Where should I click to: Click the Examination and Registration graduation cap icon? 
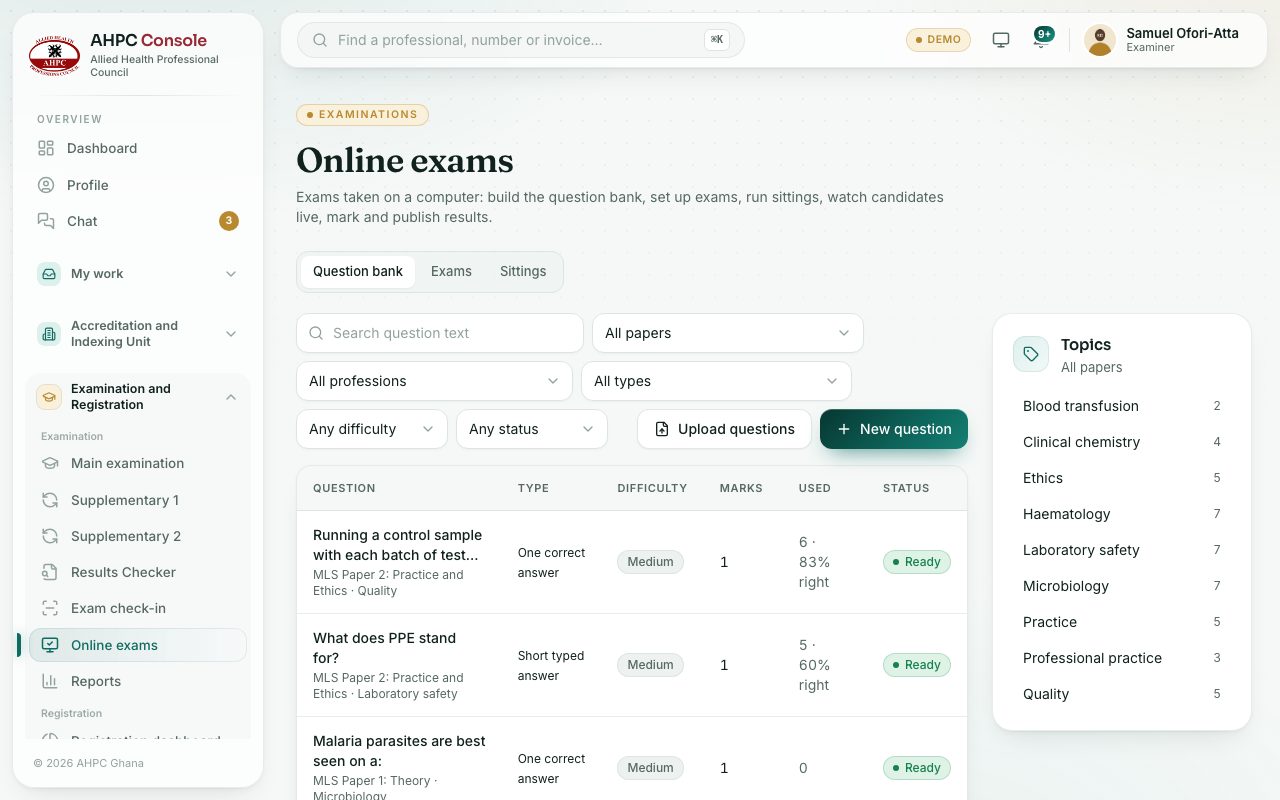click(49, 397)
